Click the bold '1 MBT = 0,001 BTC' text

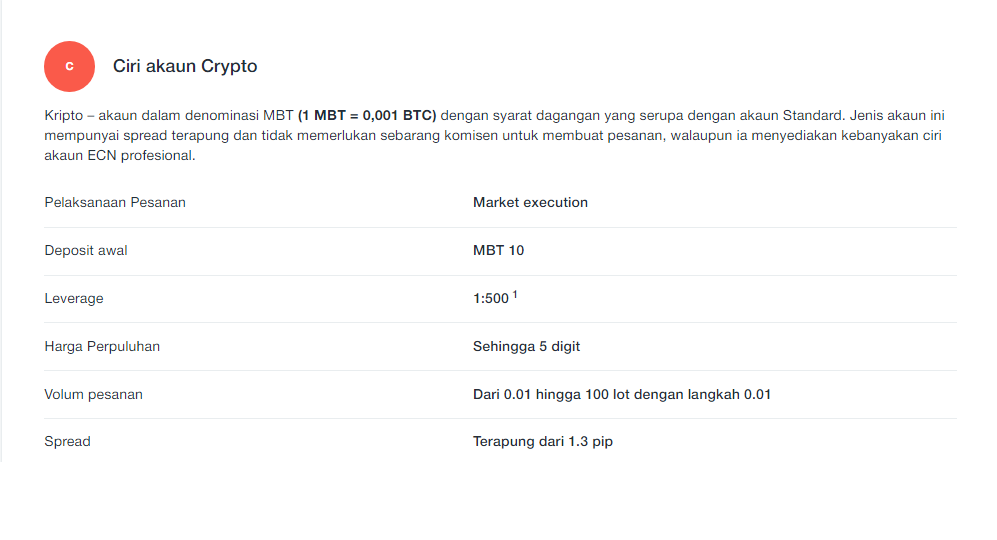coord(367,115)
